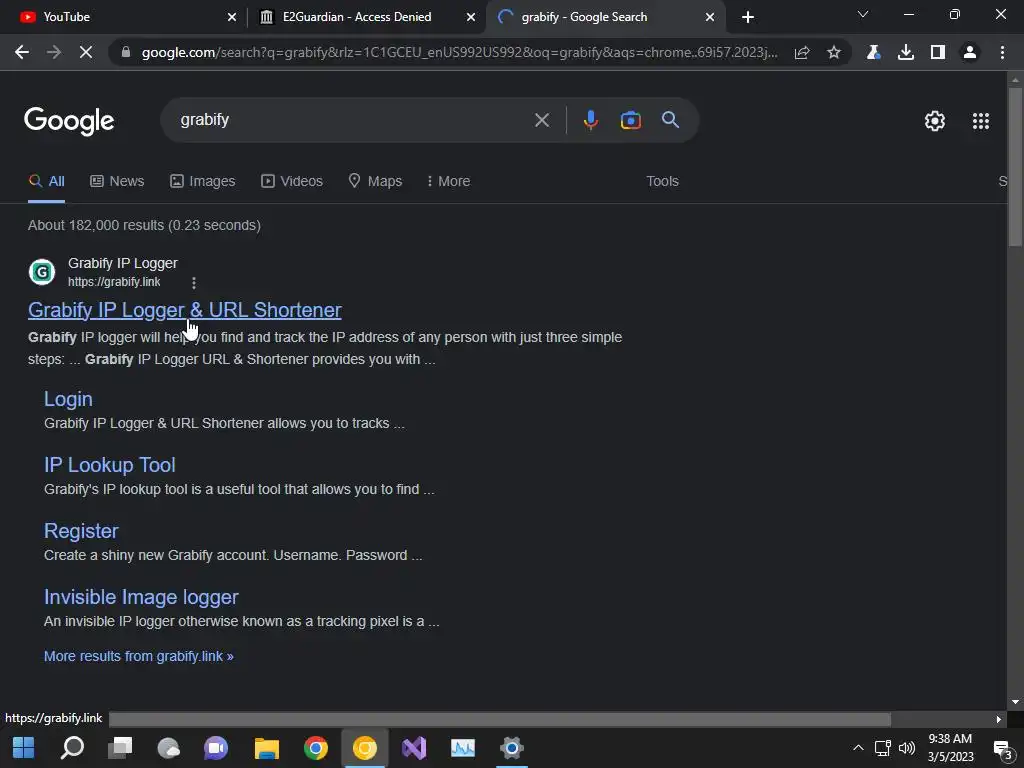The width and height of the screenshot is (1024, 768).
Task: Share this page from address bar
Action: (802, 52)
